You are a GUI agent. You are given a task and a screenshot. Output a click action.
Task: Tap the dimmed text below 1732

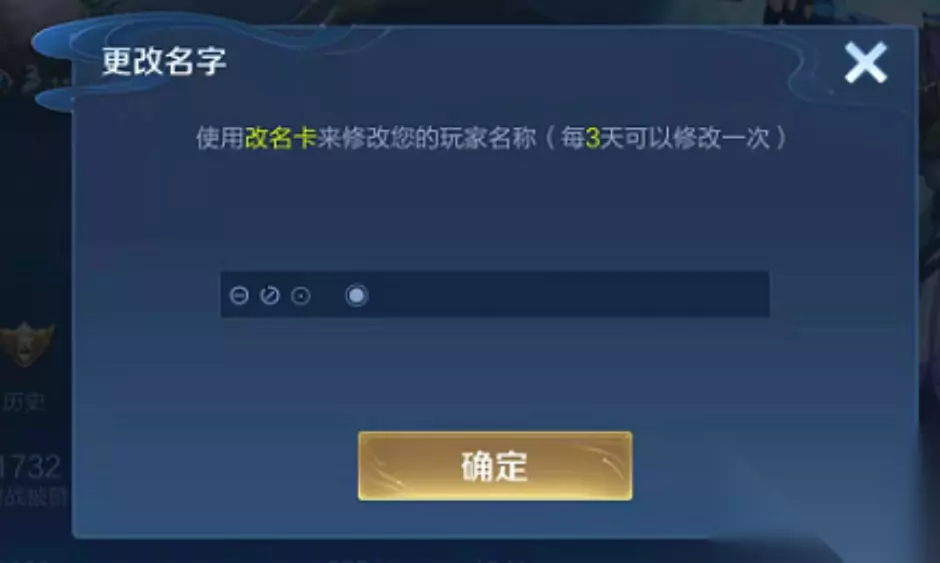[33, 496]
